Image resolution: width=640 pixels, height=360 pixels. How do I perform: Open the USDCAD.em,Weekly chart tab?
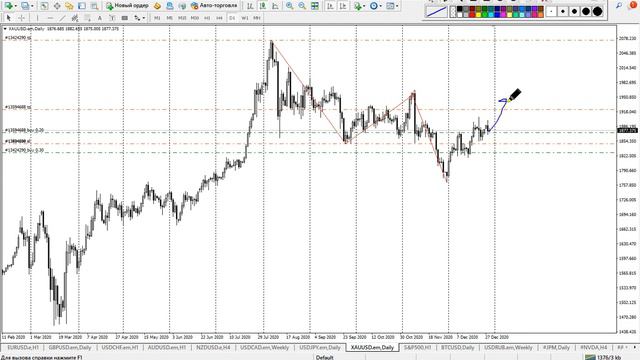pyautogui.click(x=264, y=347)
